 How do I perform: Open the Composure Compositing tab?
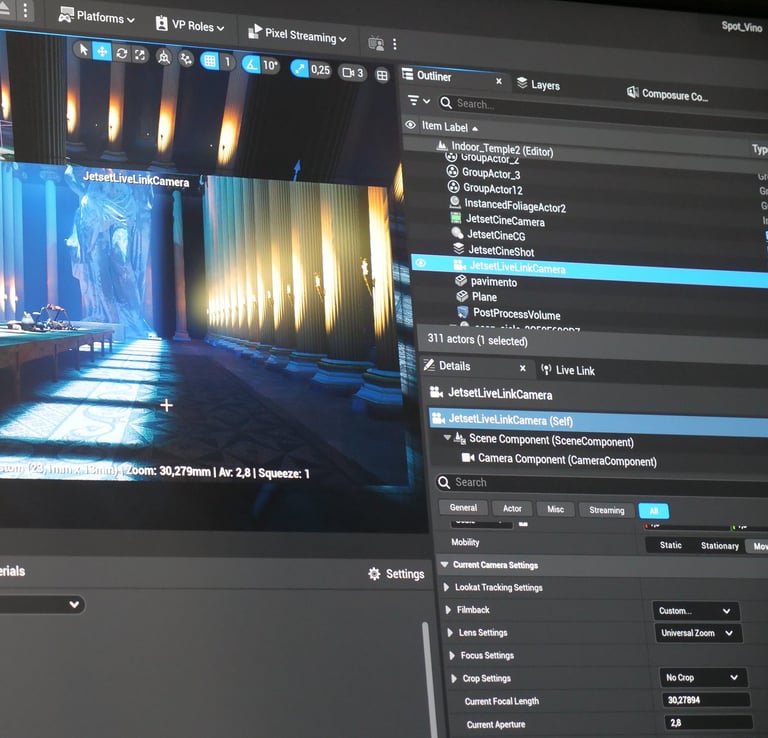pos(668,94)
